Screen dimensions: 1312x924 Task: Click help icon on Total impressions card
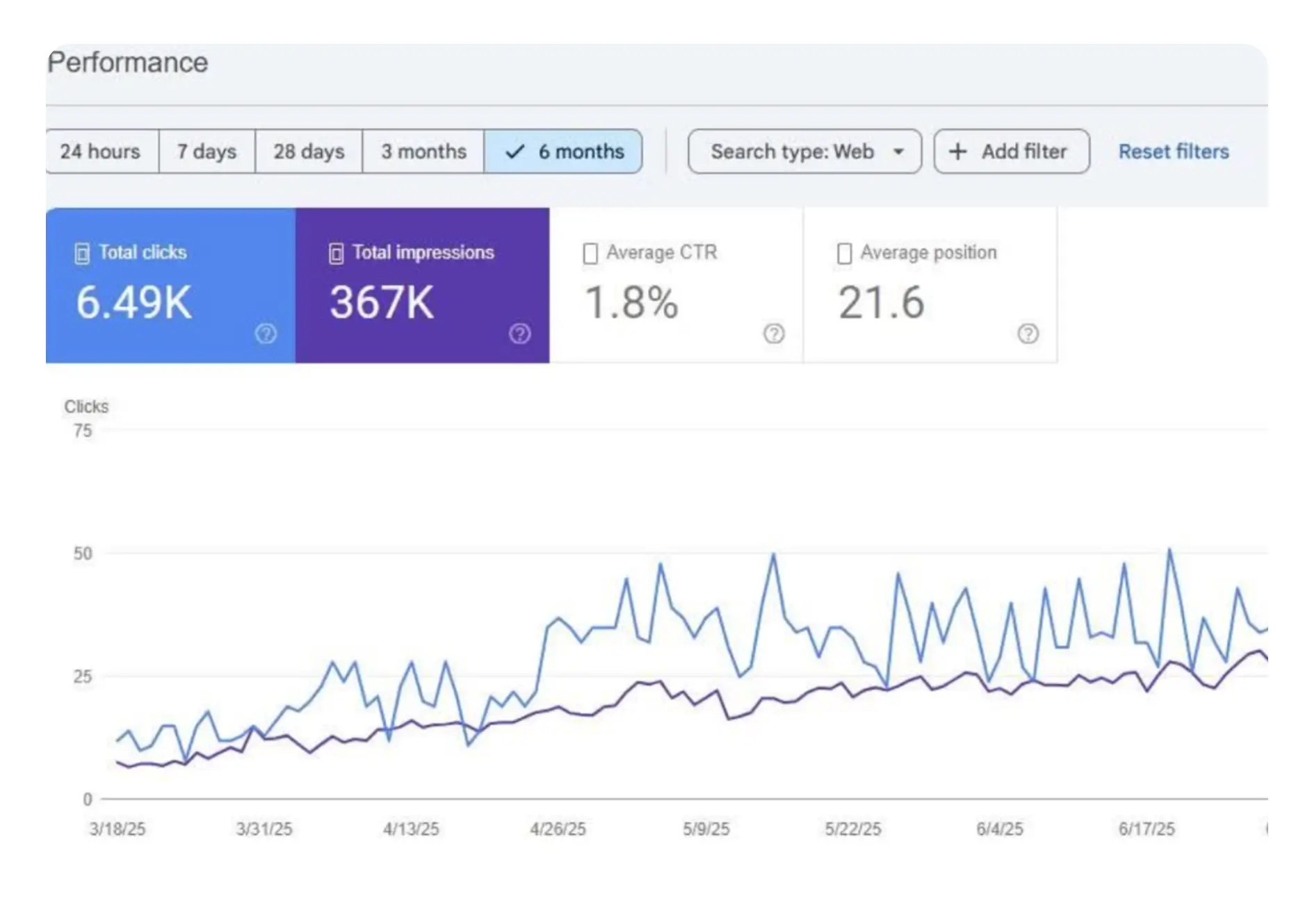point(519,334)
